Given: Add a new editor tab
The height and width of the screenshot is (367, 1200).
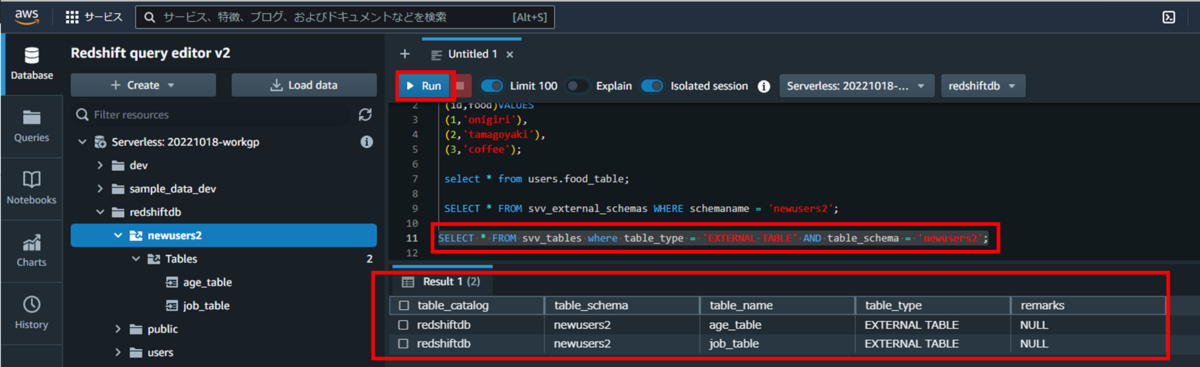Looking at the screenshot, I should 405,54.
